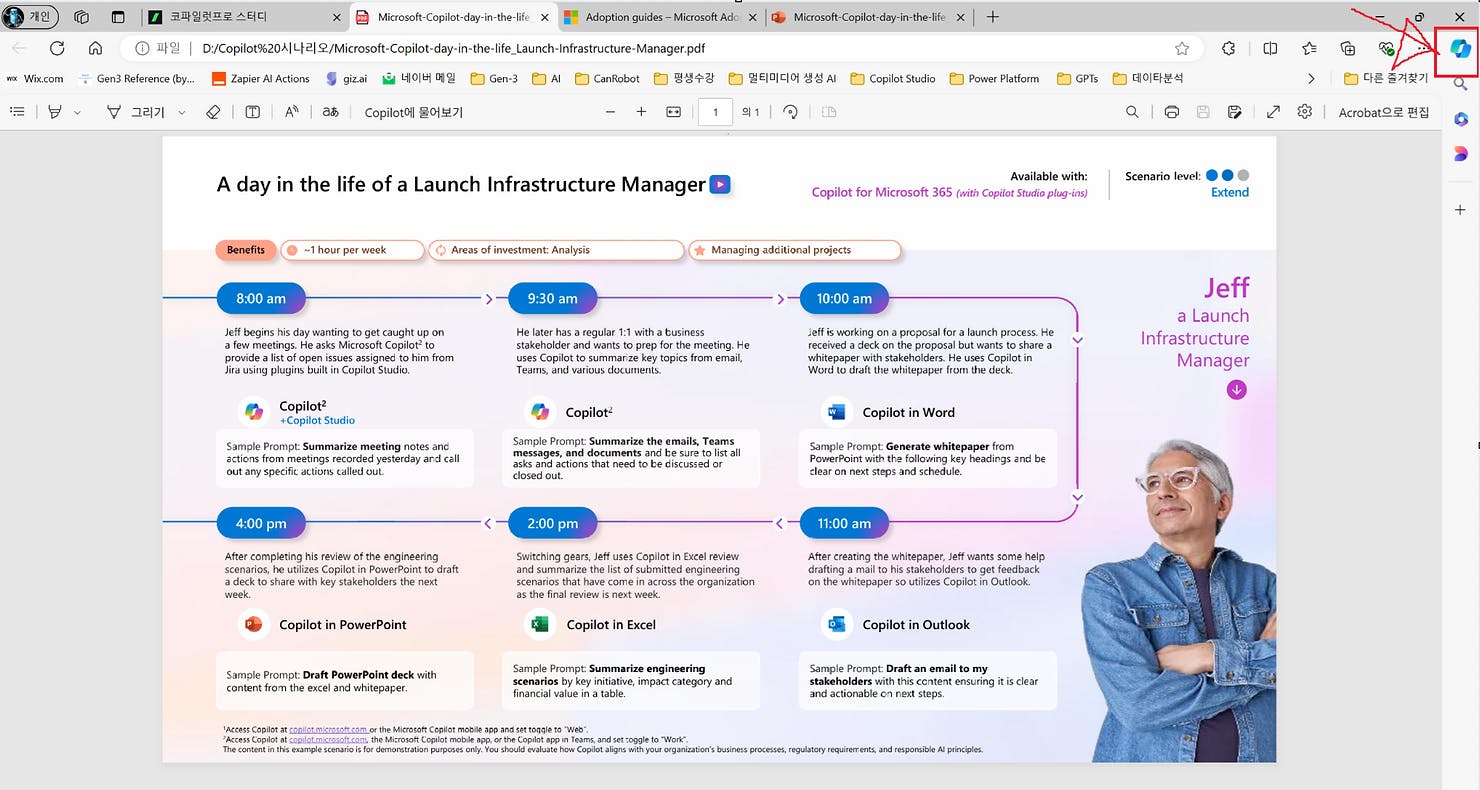Open the Collections icon in the toolbar
Viewport: 1480px width, 790px height.
click(x=1348, y=48)
